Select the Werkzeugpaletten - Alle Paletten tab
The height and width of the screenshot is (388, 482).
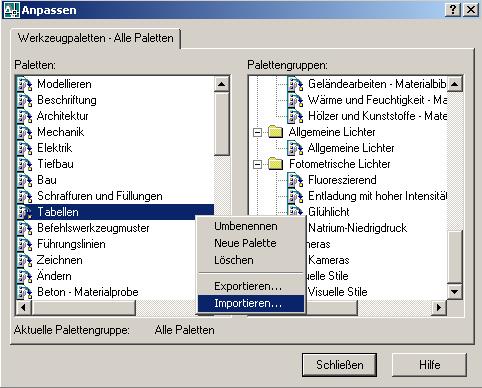point(96,38)
